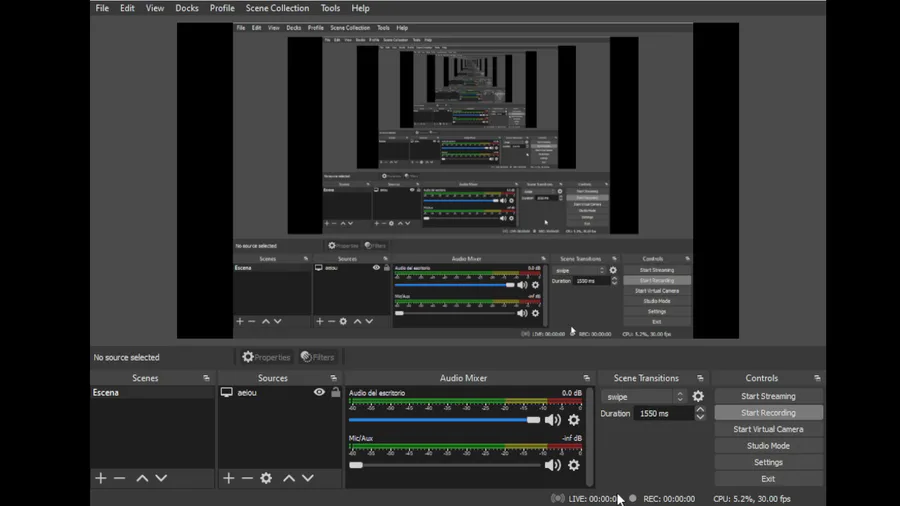Open source properties gear in Sources toolbar
This screenshot has width=900, height=506.
click(266, 478)
